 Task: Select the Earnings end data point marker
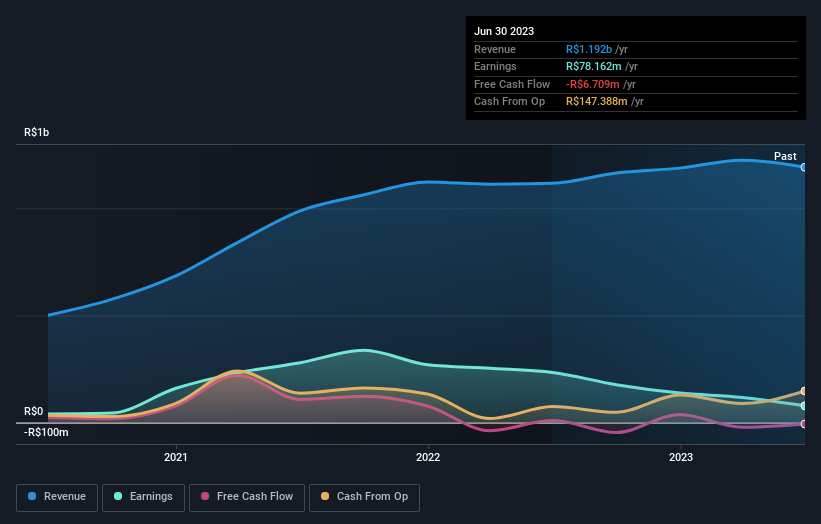pos(803,406)
